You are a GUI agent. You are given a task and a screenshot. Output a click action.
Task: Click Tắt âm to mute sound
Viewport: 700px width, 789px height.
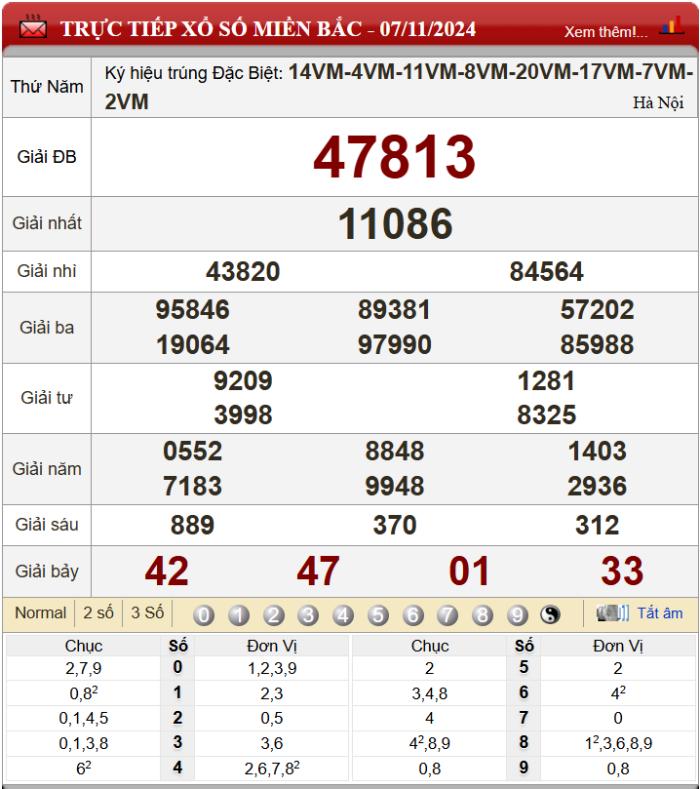coord(660,613)
